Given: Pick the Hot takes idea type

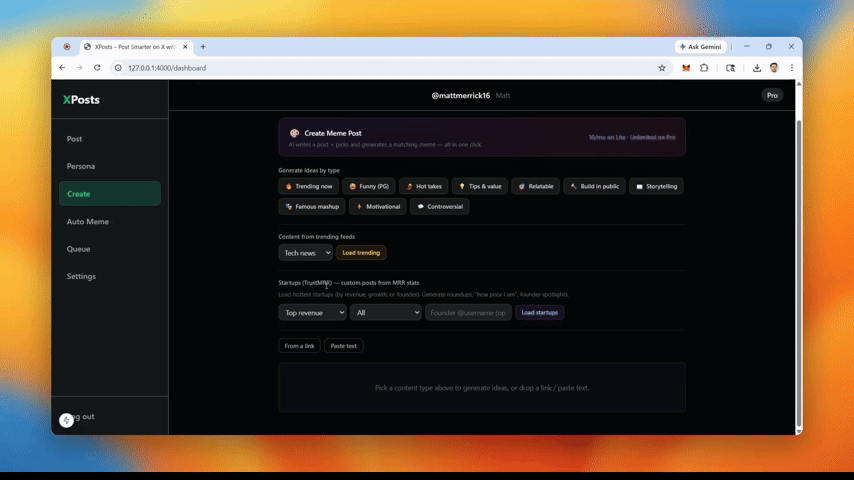Looking at the screenshot, I should point(423,186).
